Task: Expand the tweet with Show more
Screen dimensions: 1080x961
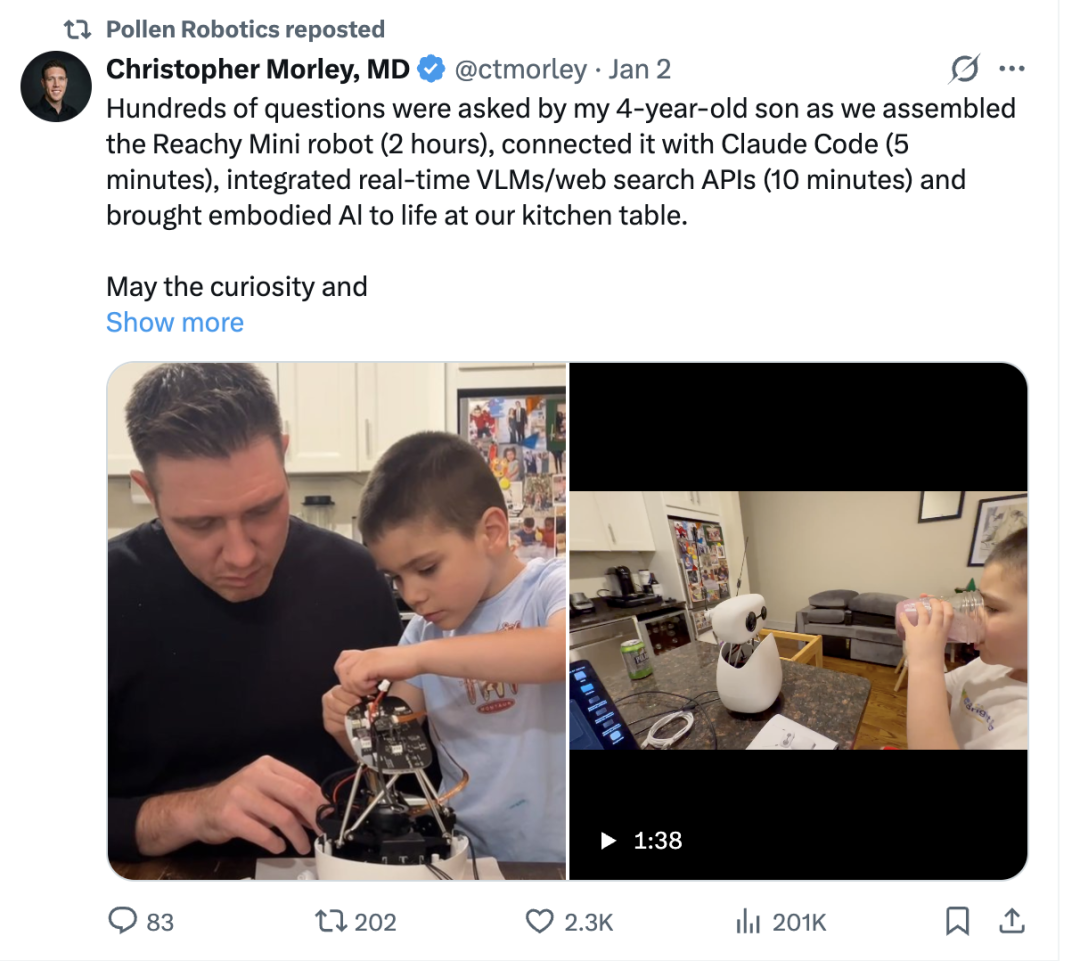Action: click(x=175, y=322)
